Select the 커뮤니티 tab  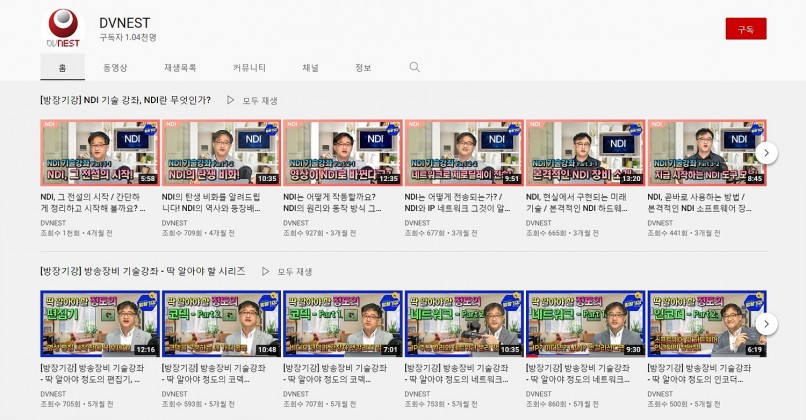(x=249, y=68)
